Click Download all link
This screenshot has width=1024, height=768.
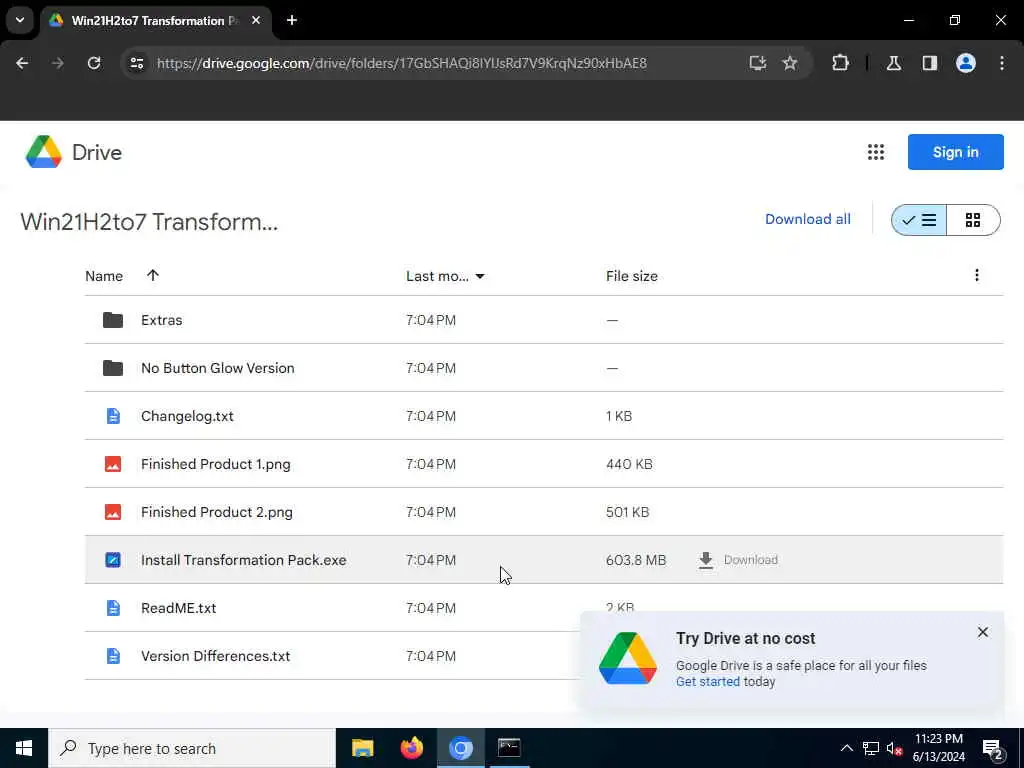coord(807,219)
